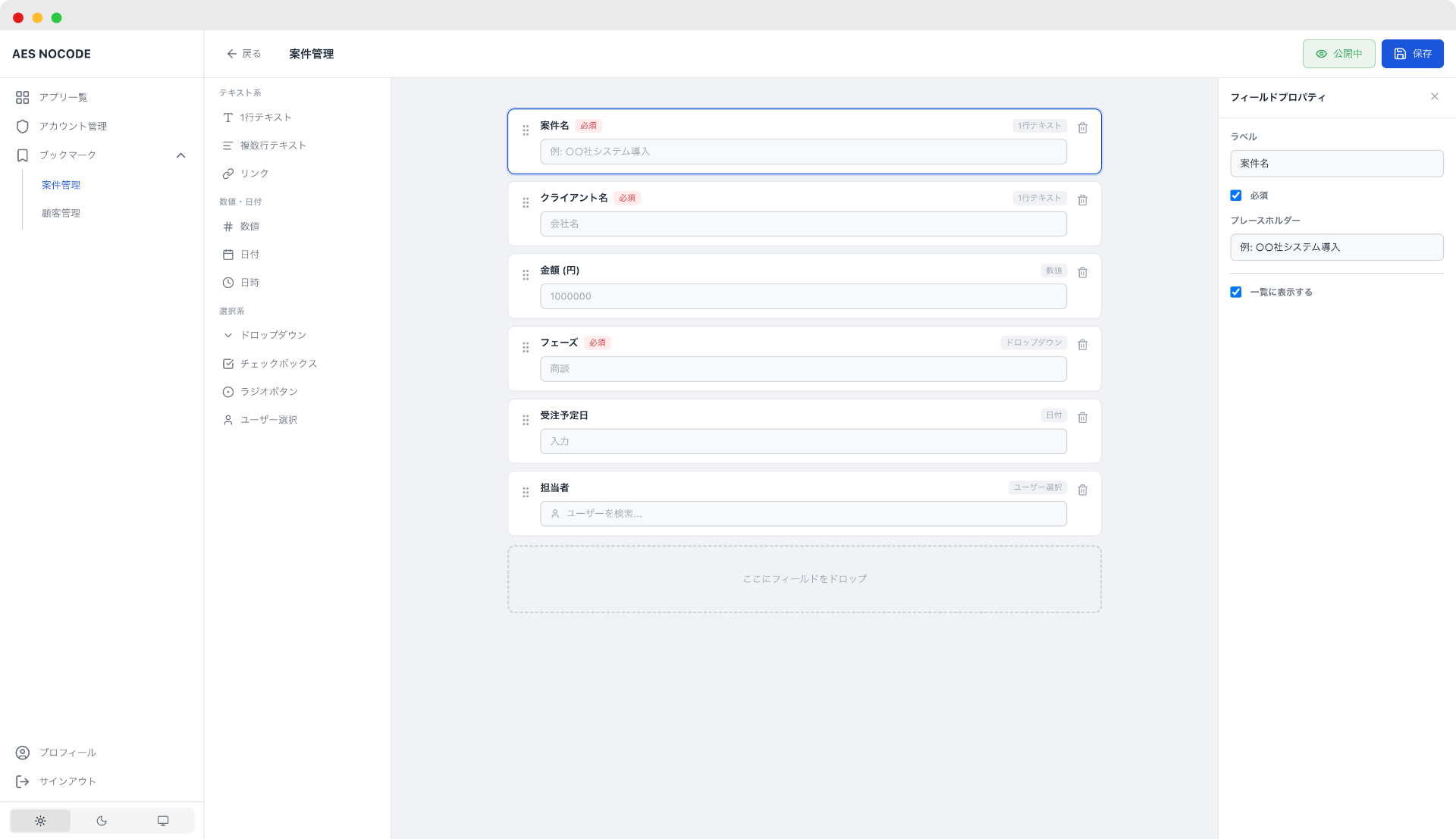Open 顧客管理 in sidebar
The image size is (1456, 839).
pos(61,214)
